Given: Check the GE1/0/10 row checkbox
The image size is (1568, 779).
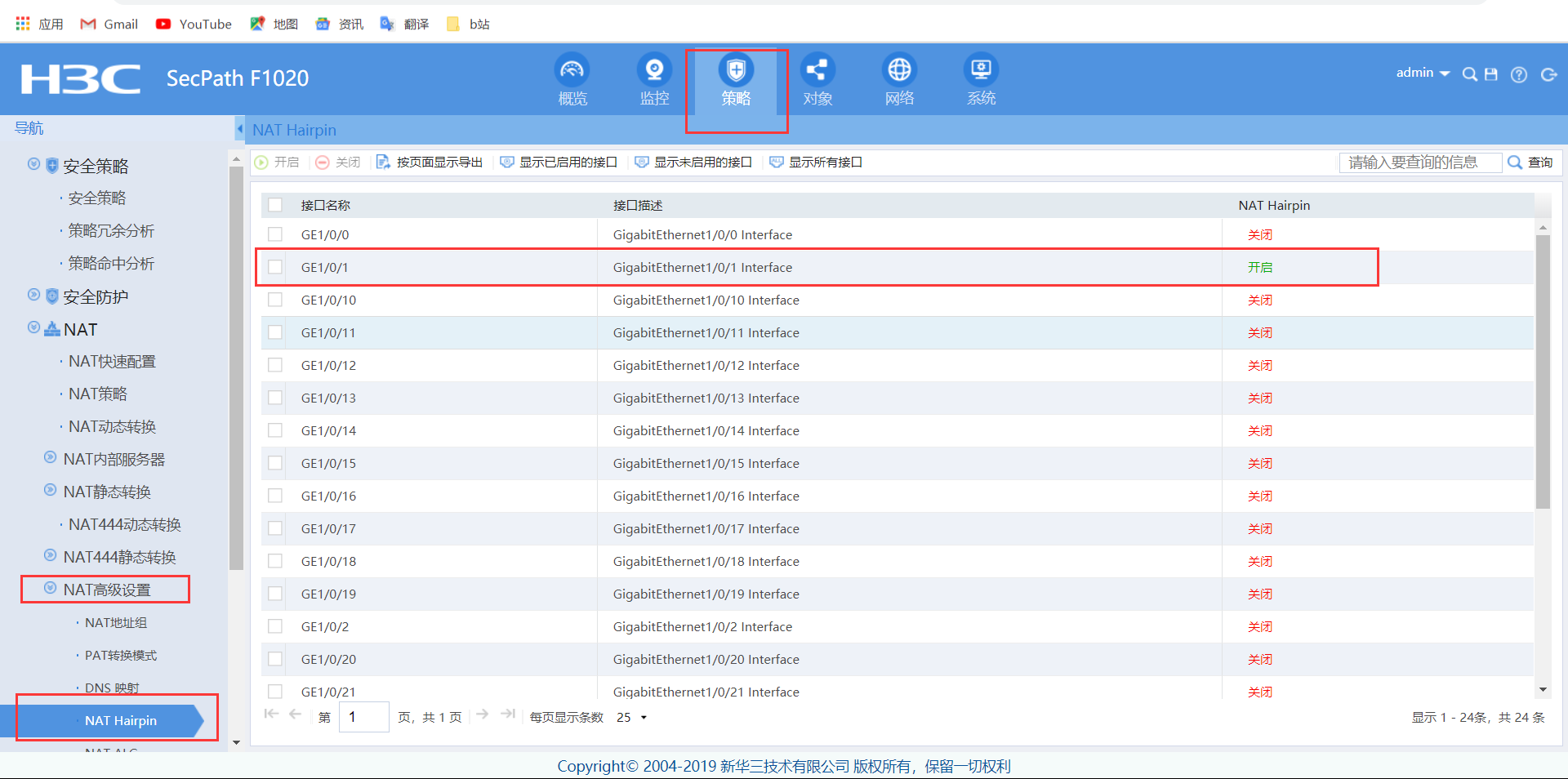Looking at the screenshot, I should coord(275,300).
